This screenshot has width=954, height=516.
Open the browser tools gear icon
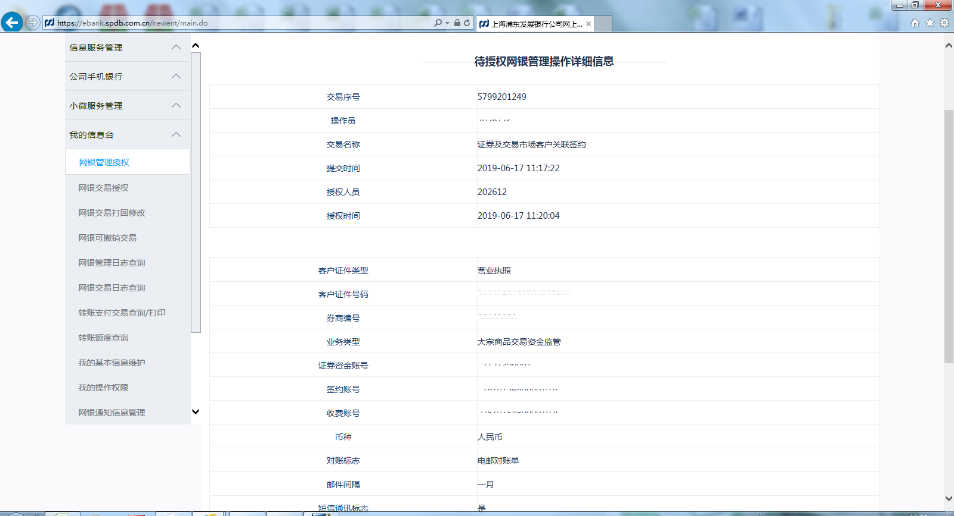943,22
